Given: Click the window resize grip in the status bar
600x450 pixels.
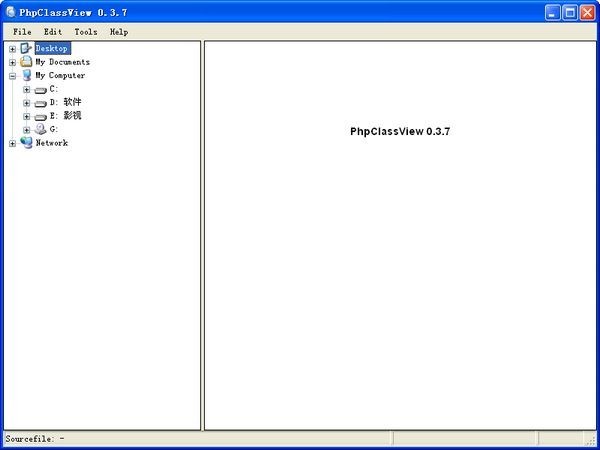Looking at the screenshot, I should 591,440.
